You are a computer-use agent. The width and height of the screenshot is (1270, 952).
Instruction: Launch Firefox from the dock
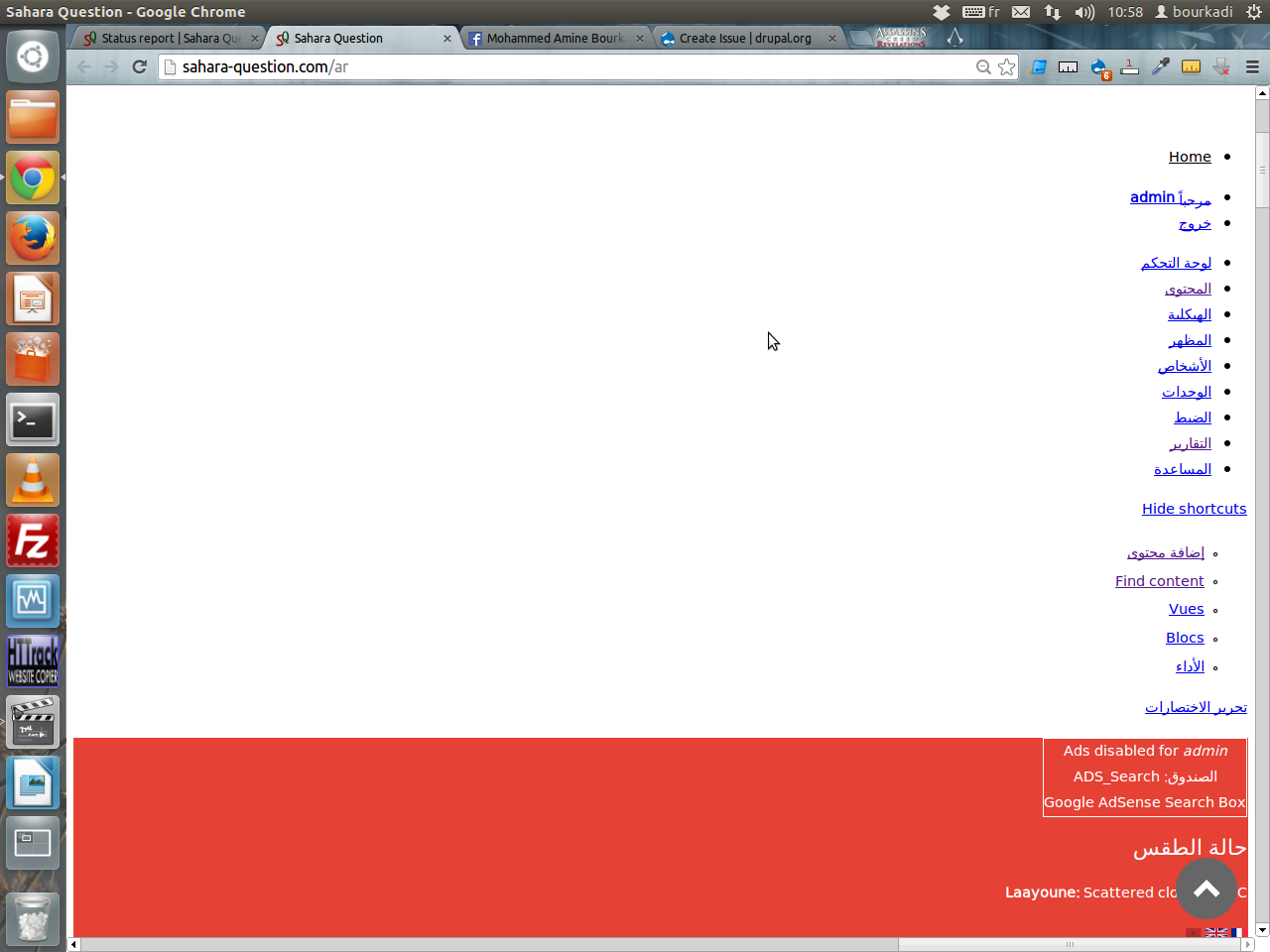click(33, 239)
